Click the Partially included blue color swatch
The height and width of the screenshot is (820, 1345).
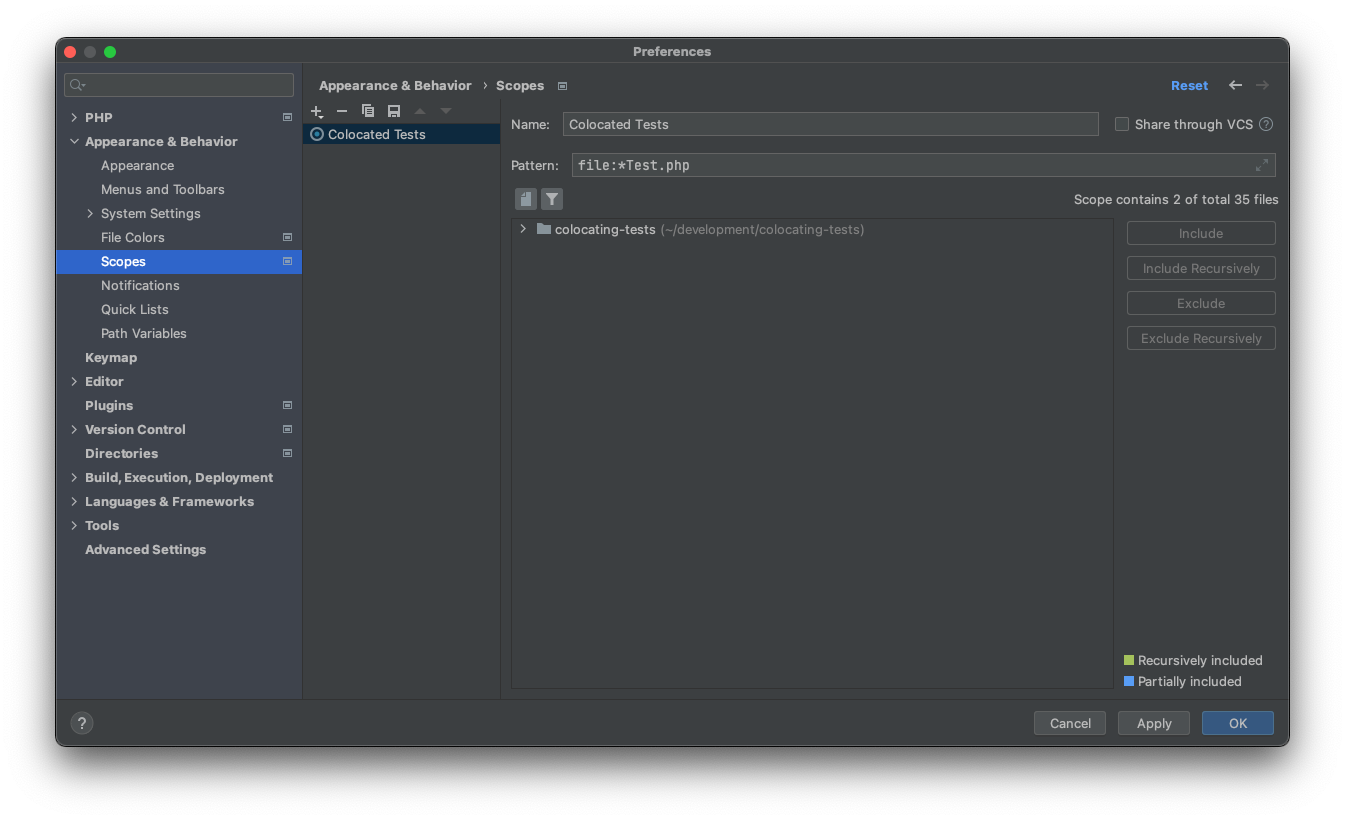point(1130,681)
